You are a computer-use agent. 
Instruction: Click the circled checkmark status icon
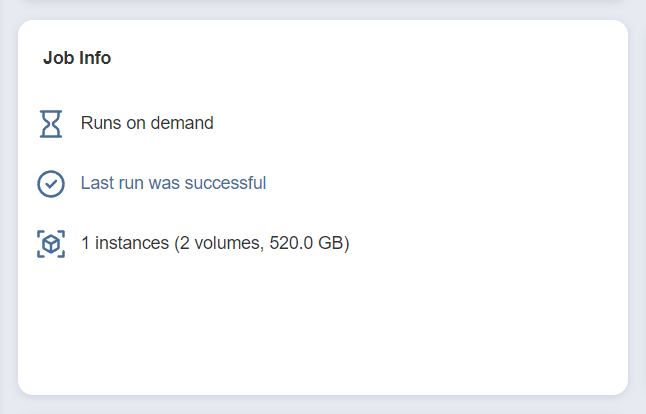point(51,184)
